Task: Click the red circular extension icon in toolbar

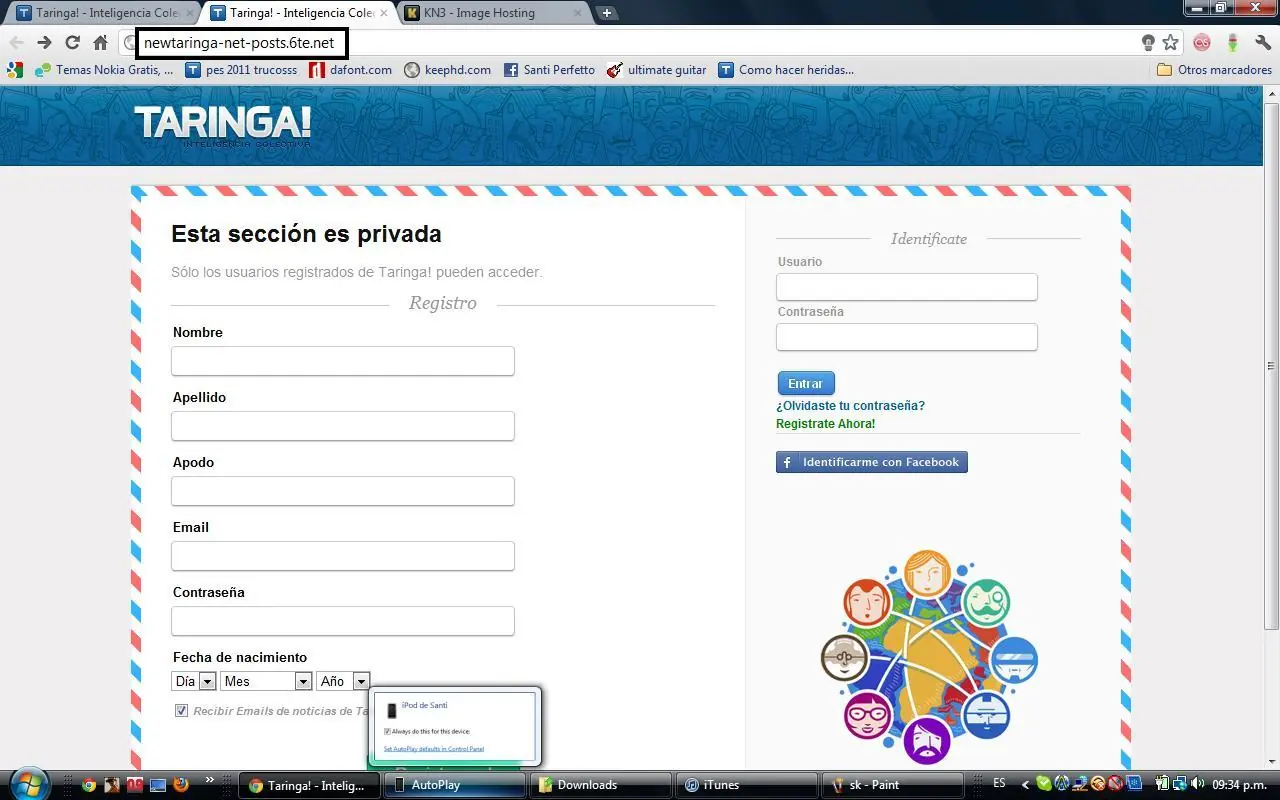Action: tap(1202, 43)
